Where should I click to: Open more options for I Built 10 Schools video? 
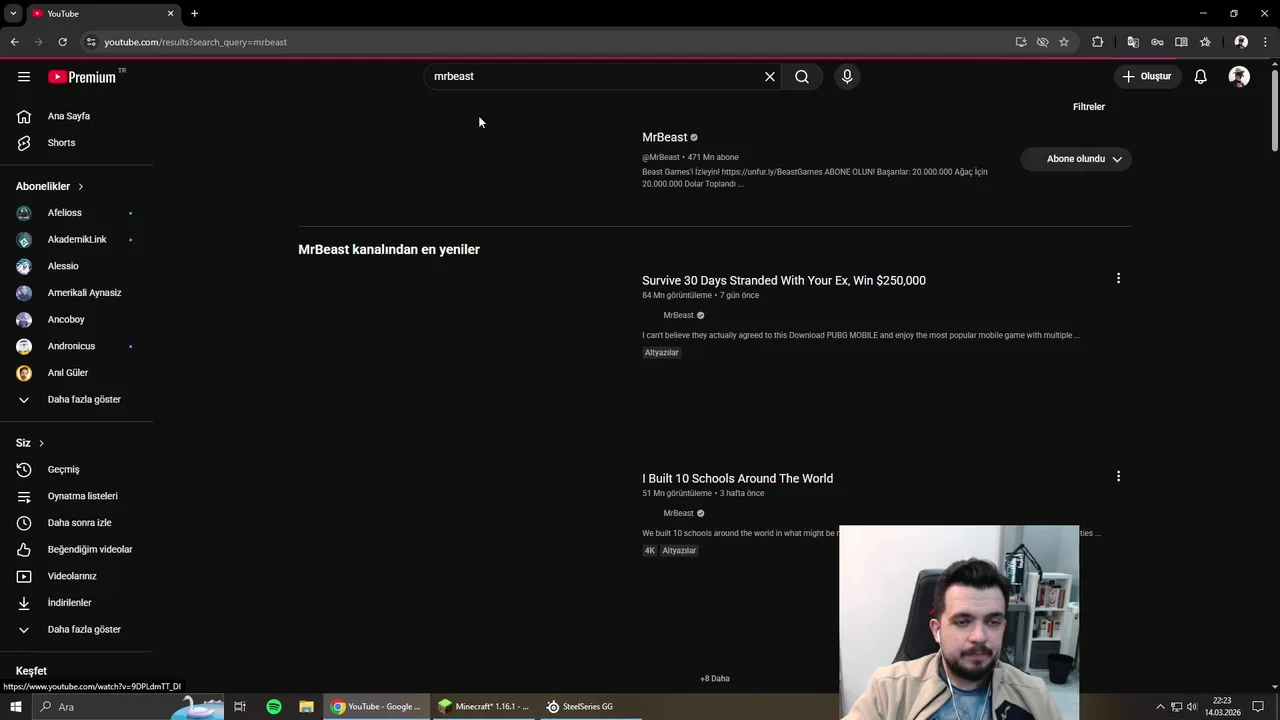pos(1118,477)
